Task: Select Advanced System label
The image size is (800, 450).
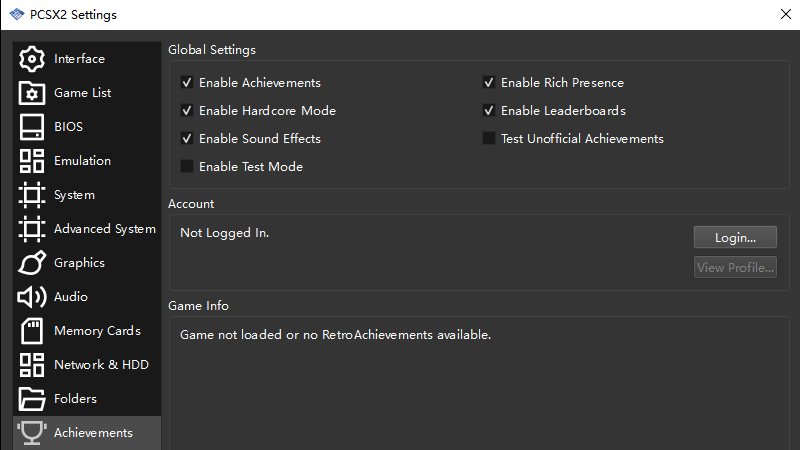Action: (x=105, y=229)
